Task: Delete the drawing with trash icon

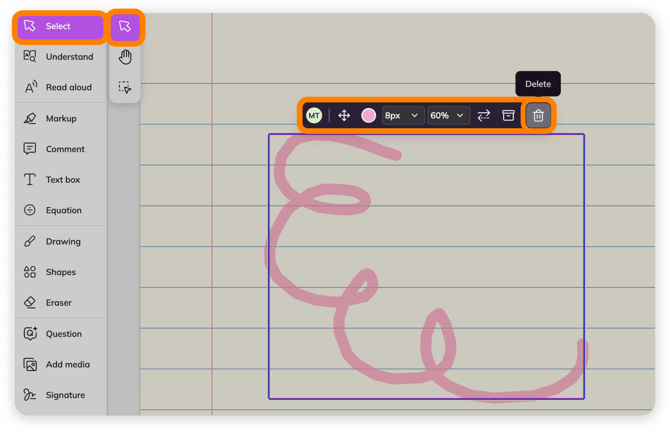Action: point(538,115)
